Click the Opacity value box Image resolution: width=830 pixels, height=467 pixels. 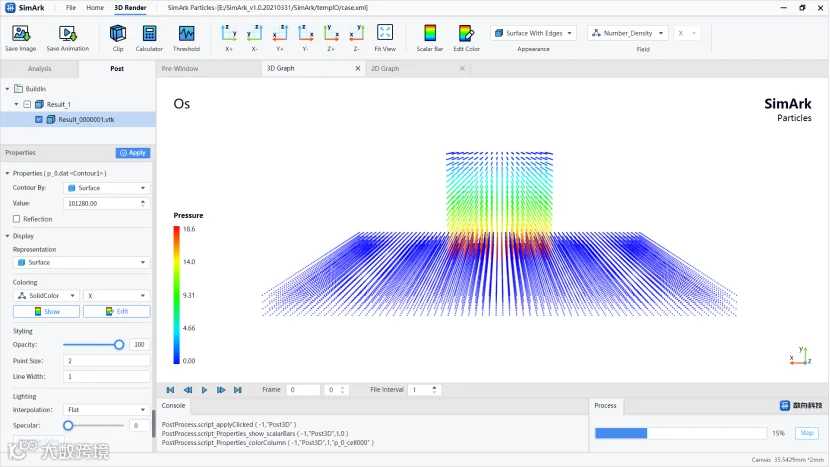[139, 345]
